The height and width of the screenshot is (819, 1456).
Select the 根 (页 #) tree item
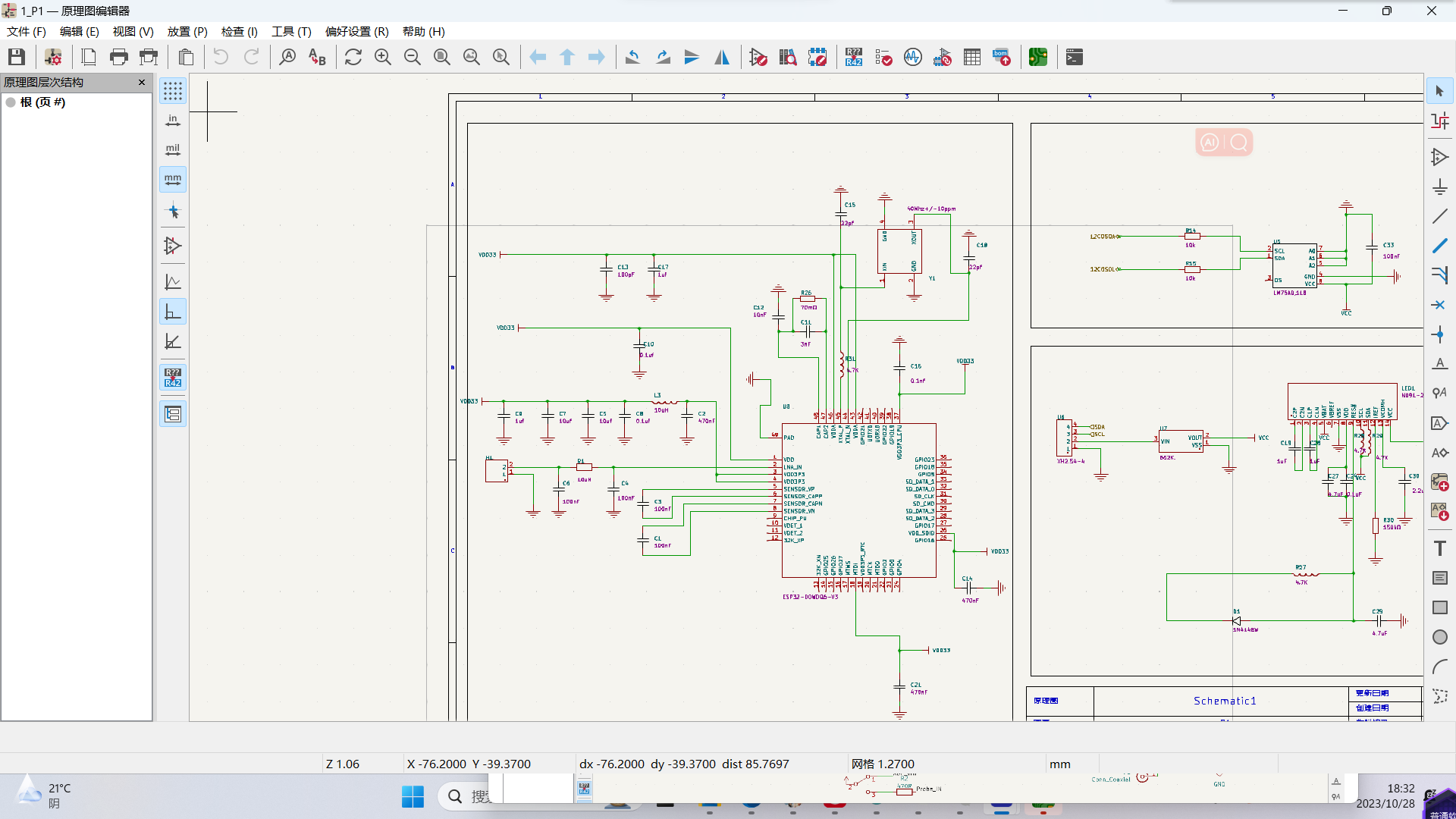tap(42, 102)
